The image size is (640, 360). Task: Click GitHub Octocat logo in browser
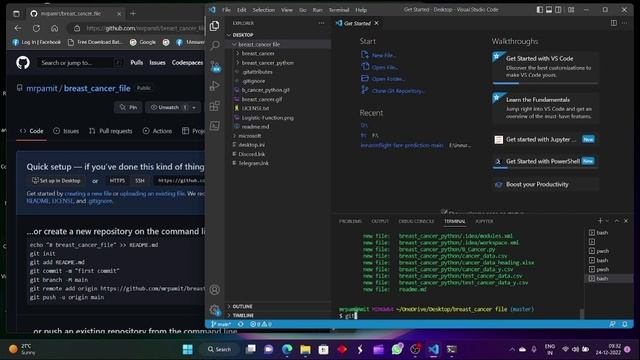23,62
